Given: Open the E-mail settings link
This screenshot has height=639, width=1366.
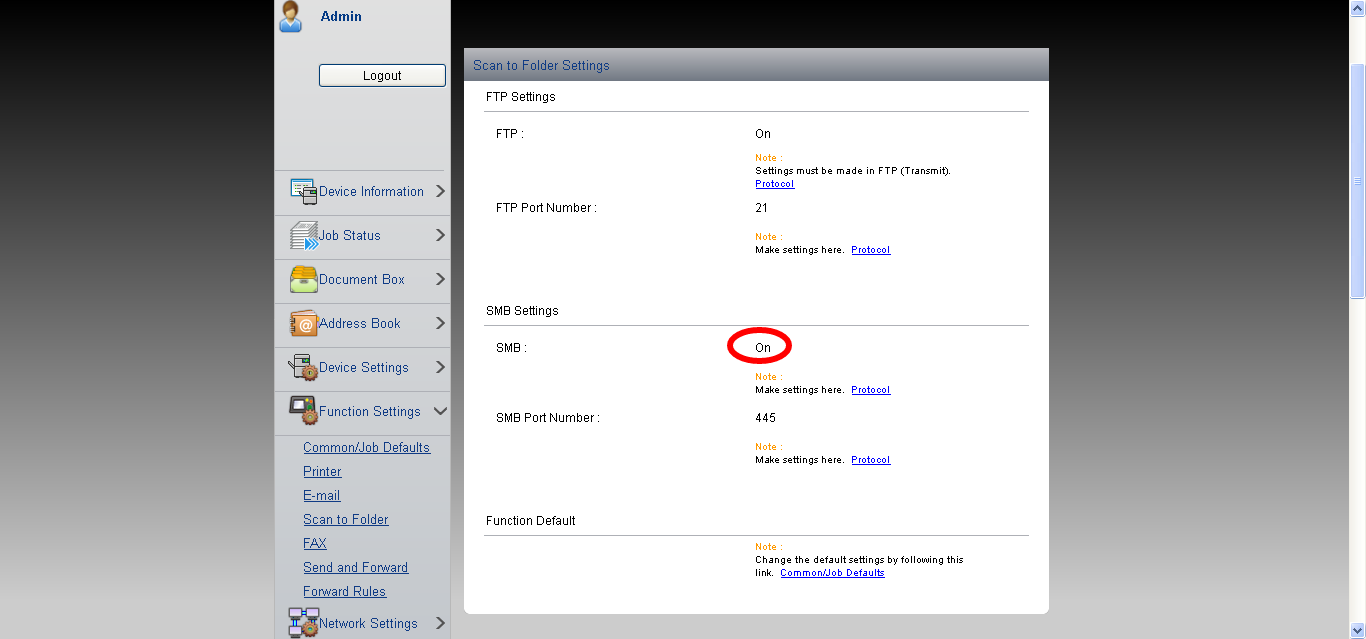Looking at the screenshot, I should (322, 495).
